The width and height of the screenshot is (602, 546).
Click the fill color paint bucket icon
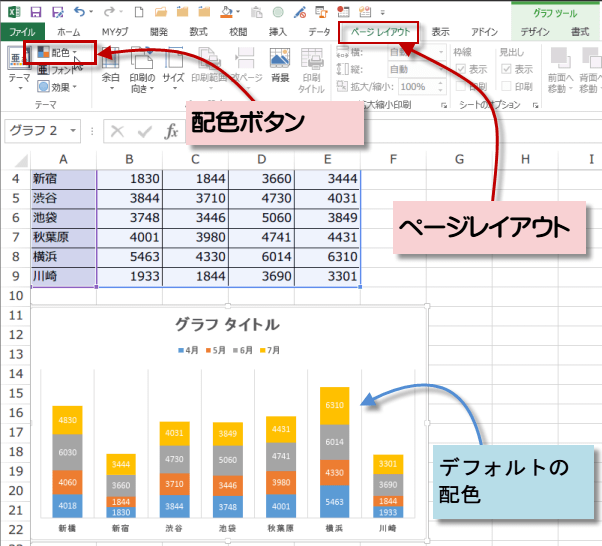[x=226, y=12]
